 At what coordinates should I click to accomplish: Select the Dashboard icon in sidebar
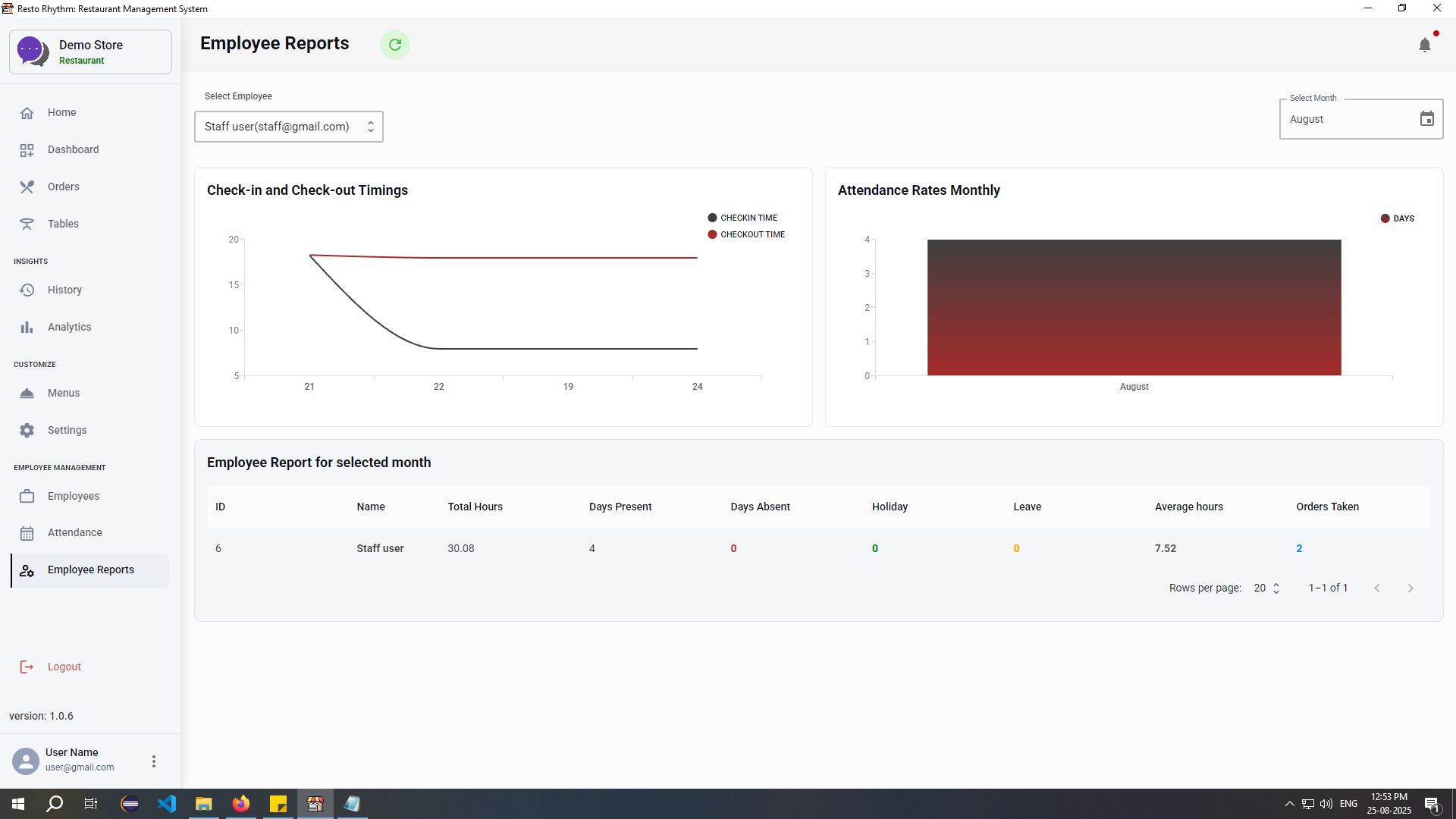pos(27,149)
